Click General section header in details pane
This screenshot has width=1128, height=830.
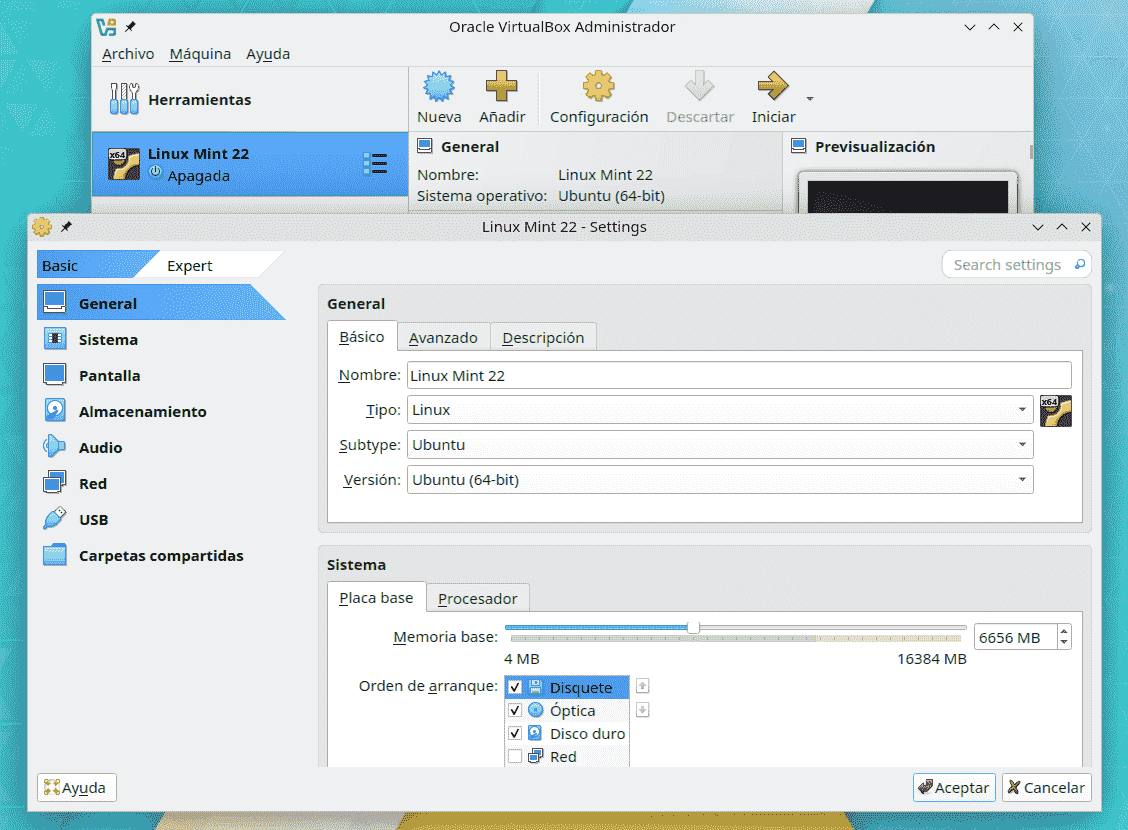(470, 147)
